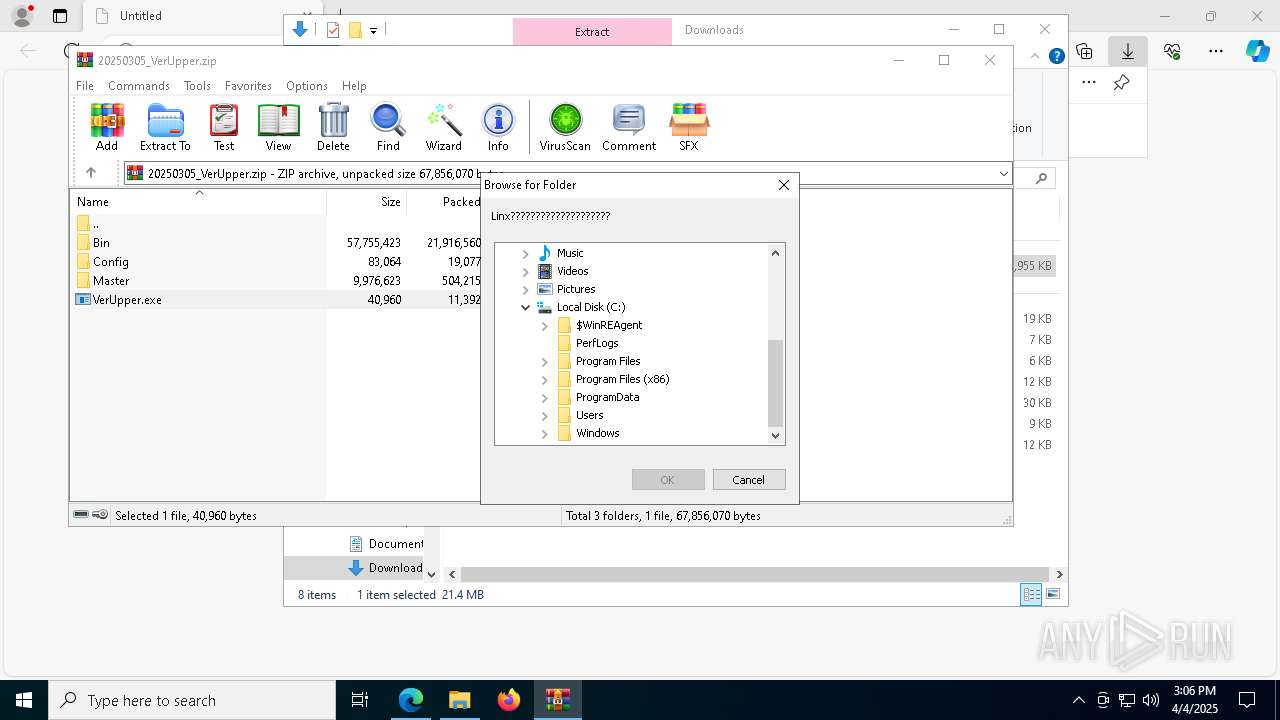
Task: Click the Delete trash can icon
Action: point(333,127)
